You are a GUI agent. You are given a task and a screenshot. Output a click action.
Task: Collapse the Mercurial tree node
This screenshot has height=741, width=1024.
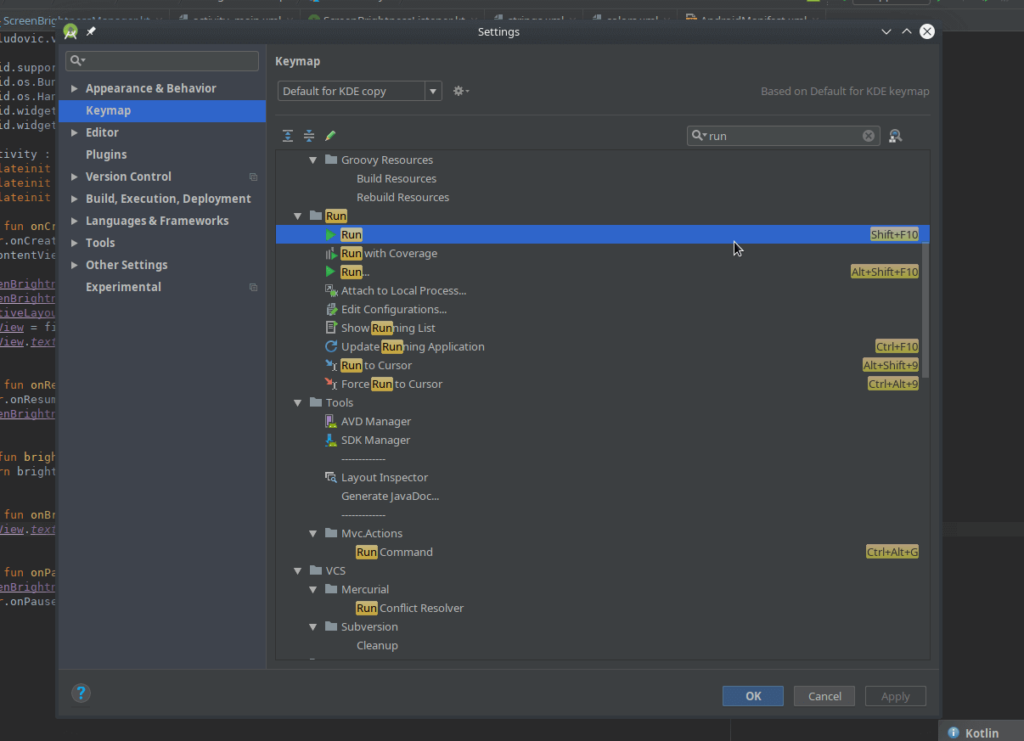coord(313,589)
